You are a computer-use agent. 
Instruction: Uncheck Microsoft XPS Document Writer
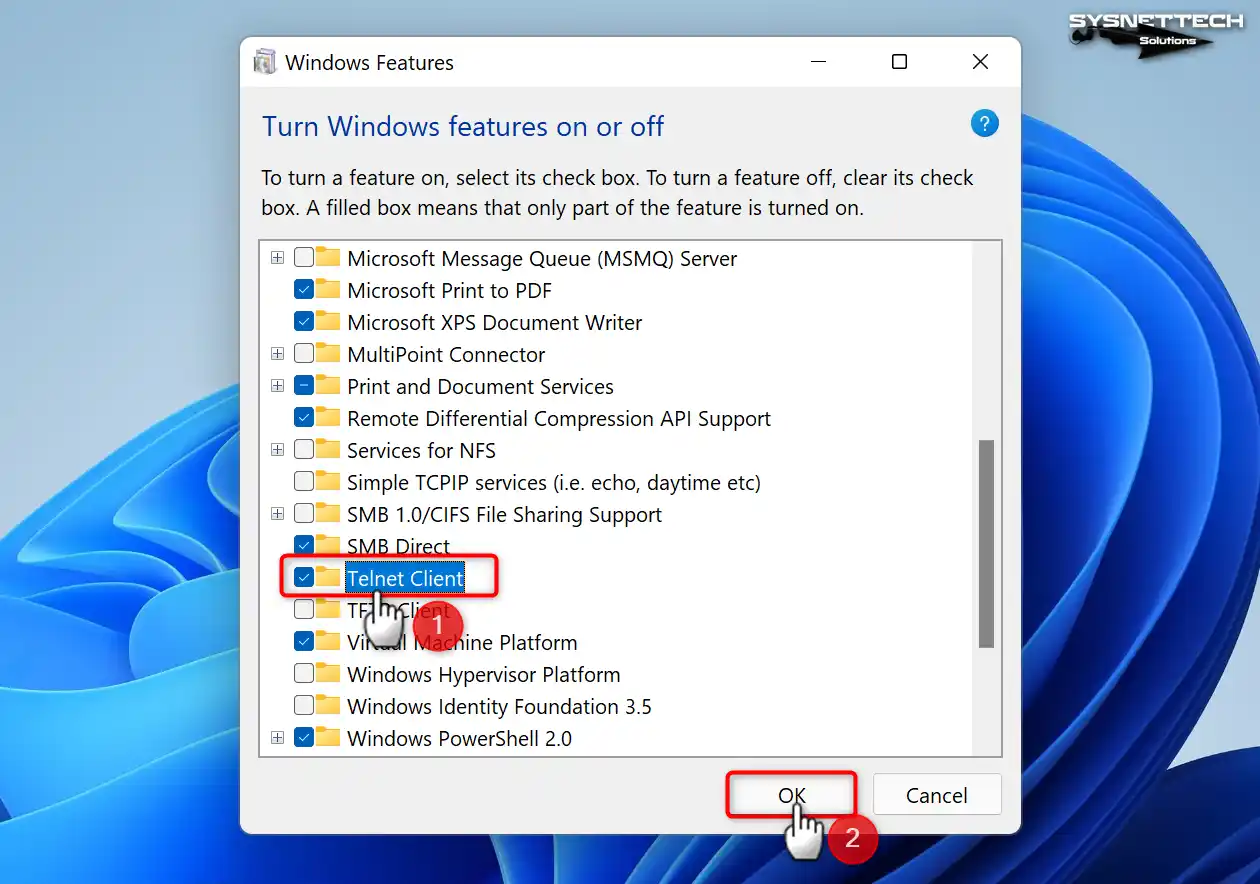tap(304, 322)
